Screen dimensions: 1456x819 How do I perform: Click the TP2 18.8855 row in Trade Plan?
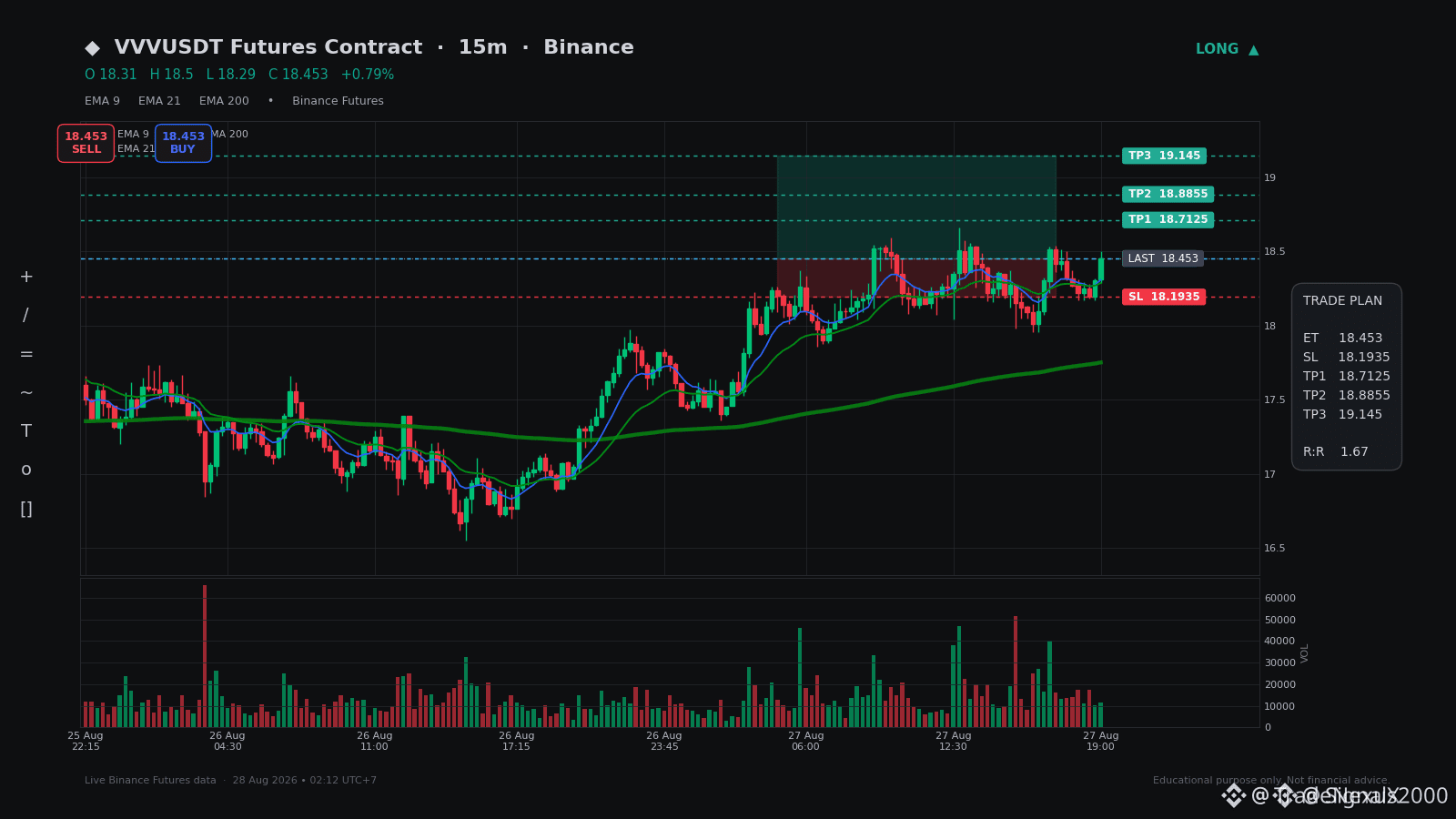[x=1347, y=396]
